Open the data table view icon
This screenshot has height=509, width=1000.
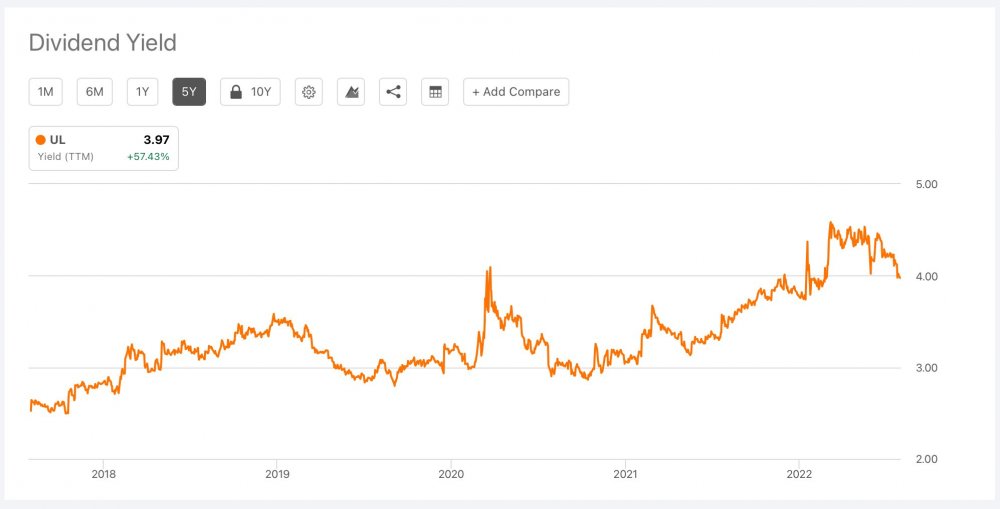[435, 92]
